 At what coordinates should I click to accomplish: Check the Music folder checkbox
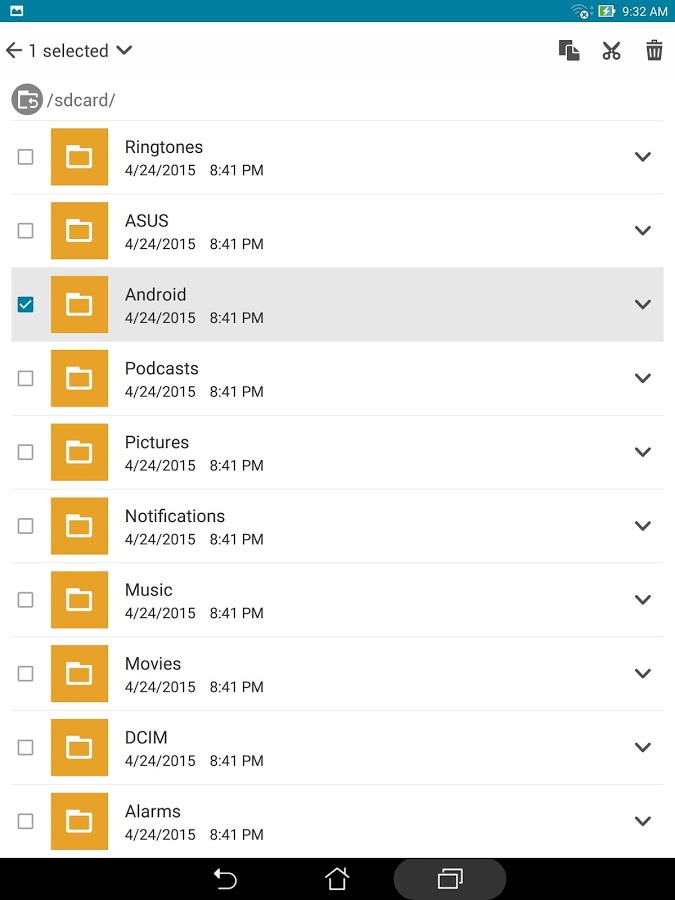[25, 600]
